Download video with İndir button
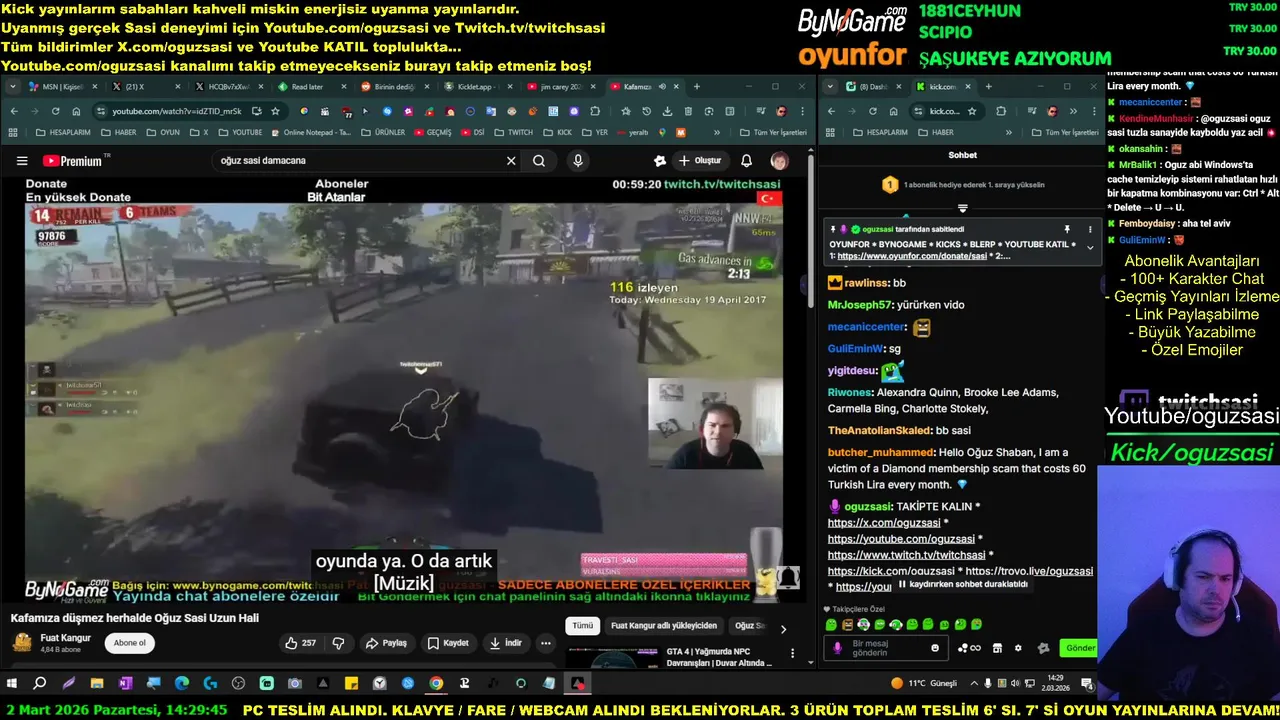The height and width of the screenshot is (720, 1280). point(505,643)
